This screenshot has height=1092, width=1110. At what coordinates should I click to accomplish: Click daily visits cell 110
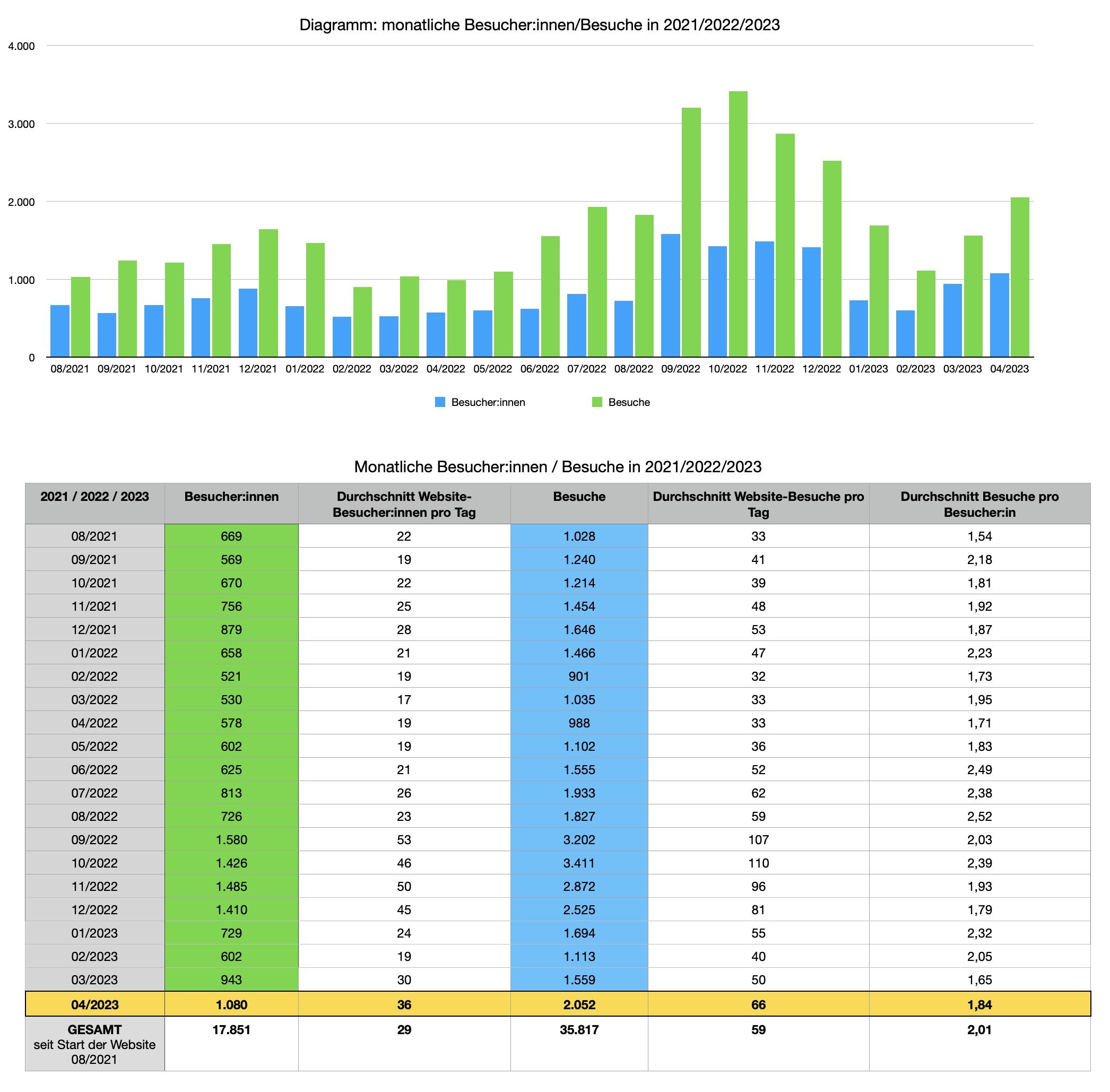tap(758, 863)
